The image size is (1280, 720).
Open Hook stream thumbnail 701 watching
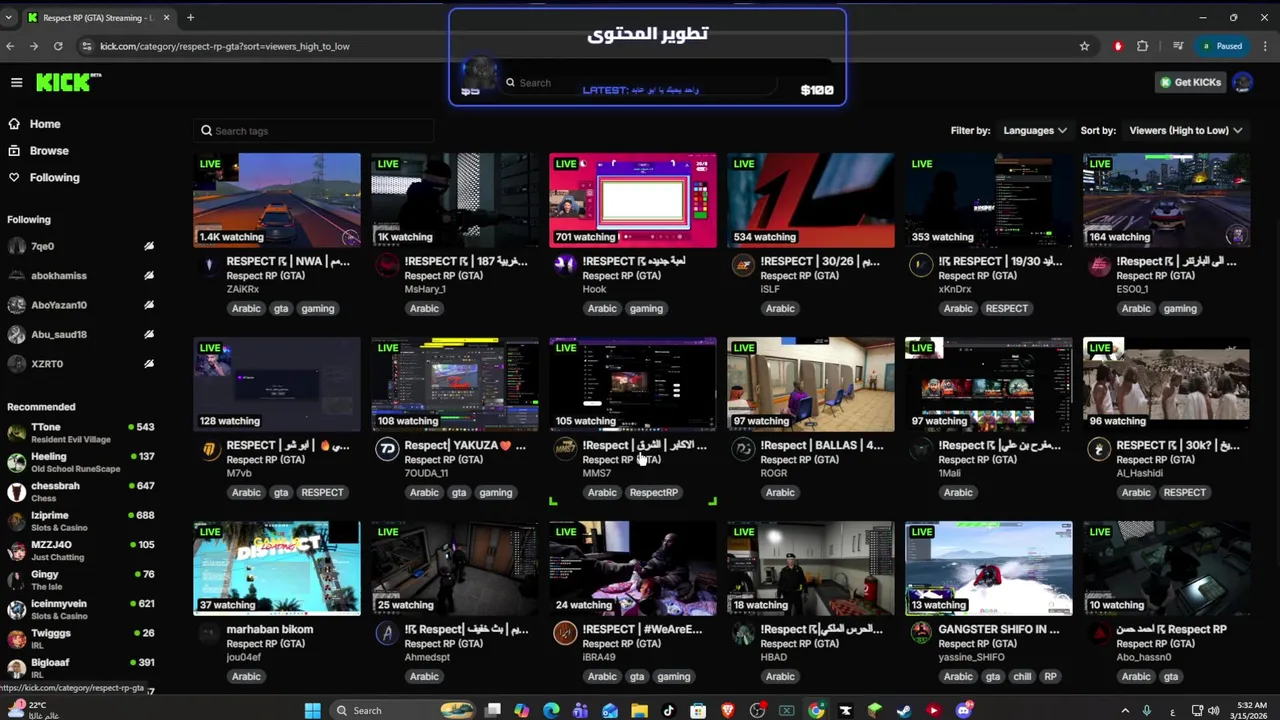[633, 200]
